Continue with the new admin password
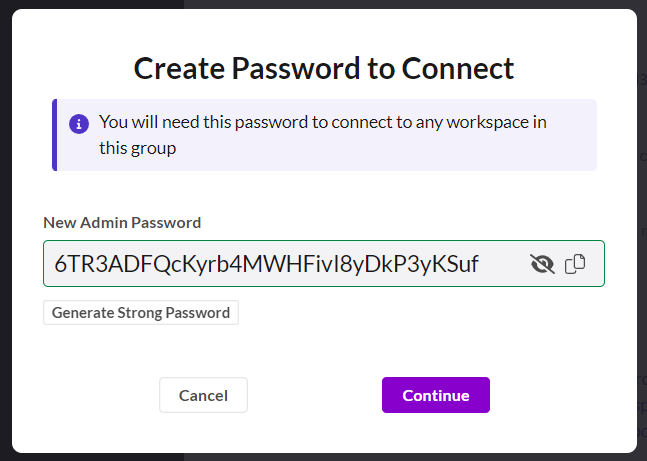The height and width of the screenshot is (461, 647). click(435, 395)
